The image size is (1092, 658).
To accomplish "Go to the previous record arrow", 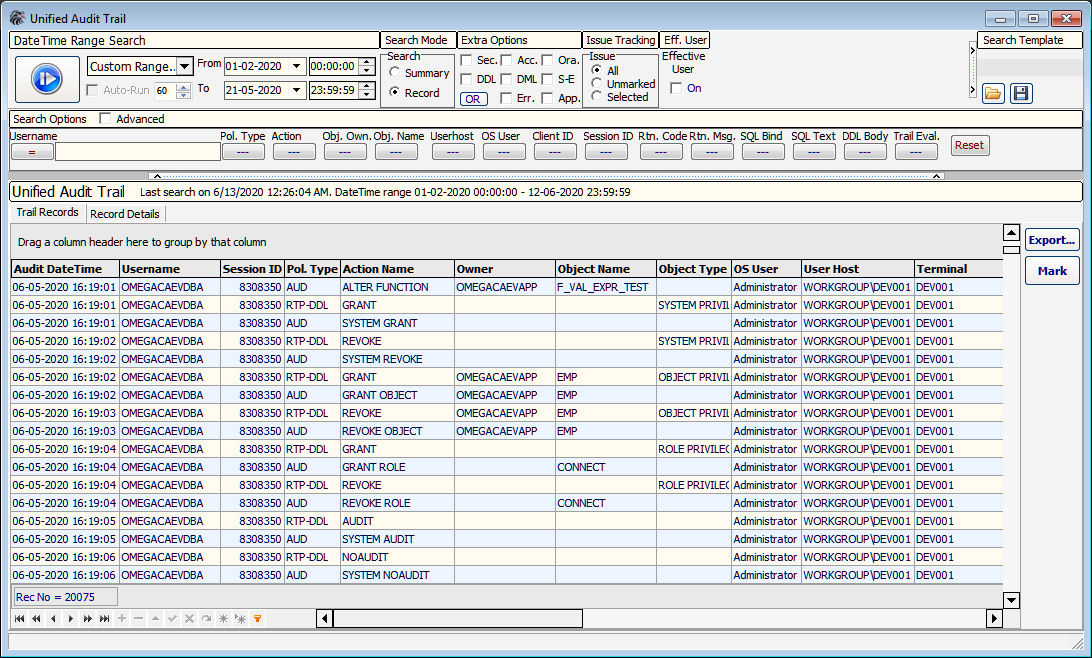I will [53, 619].
